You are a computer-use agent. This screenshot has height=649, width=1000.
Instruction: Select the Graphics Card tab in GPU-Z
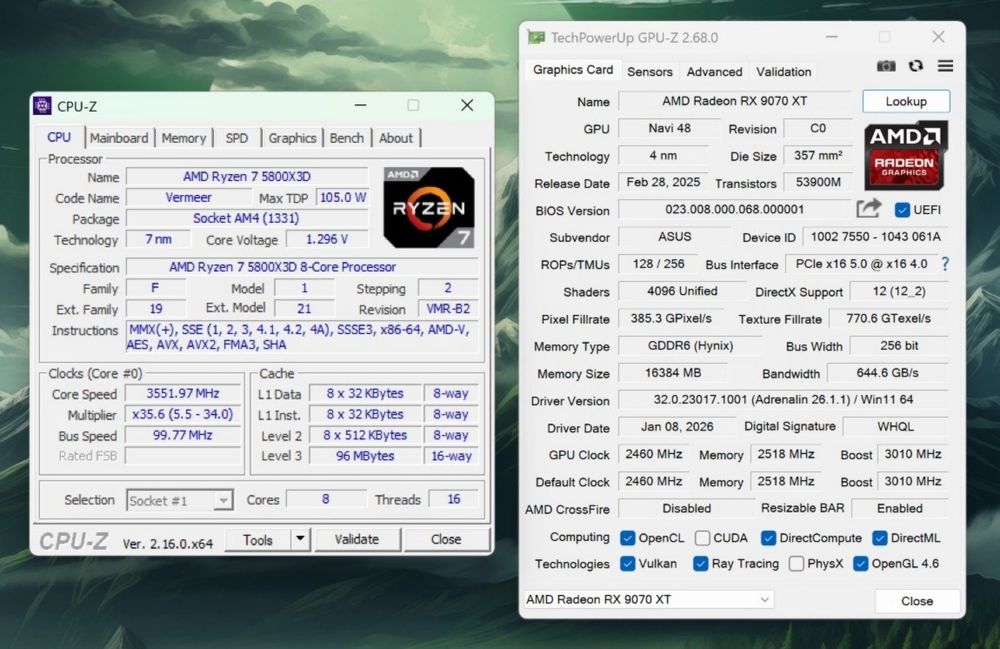point(573,69)
